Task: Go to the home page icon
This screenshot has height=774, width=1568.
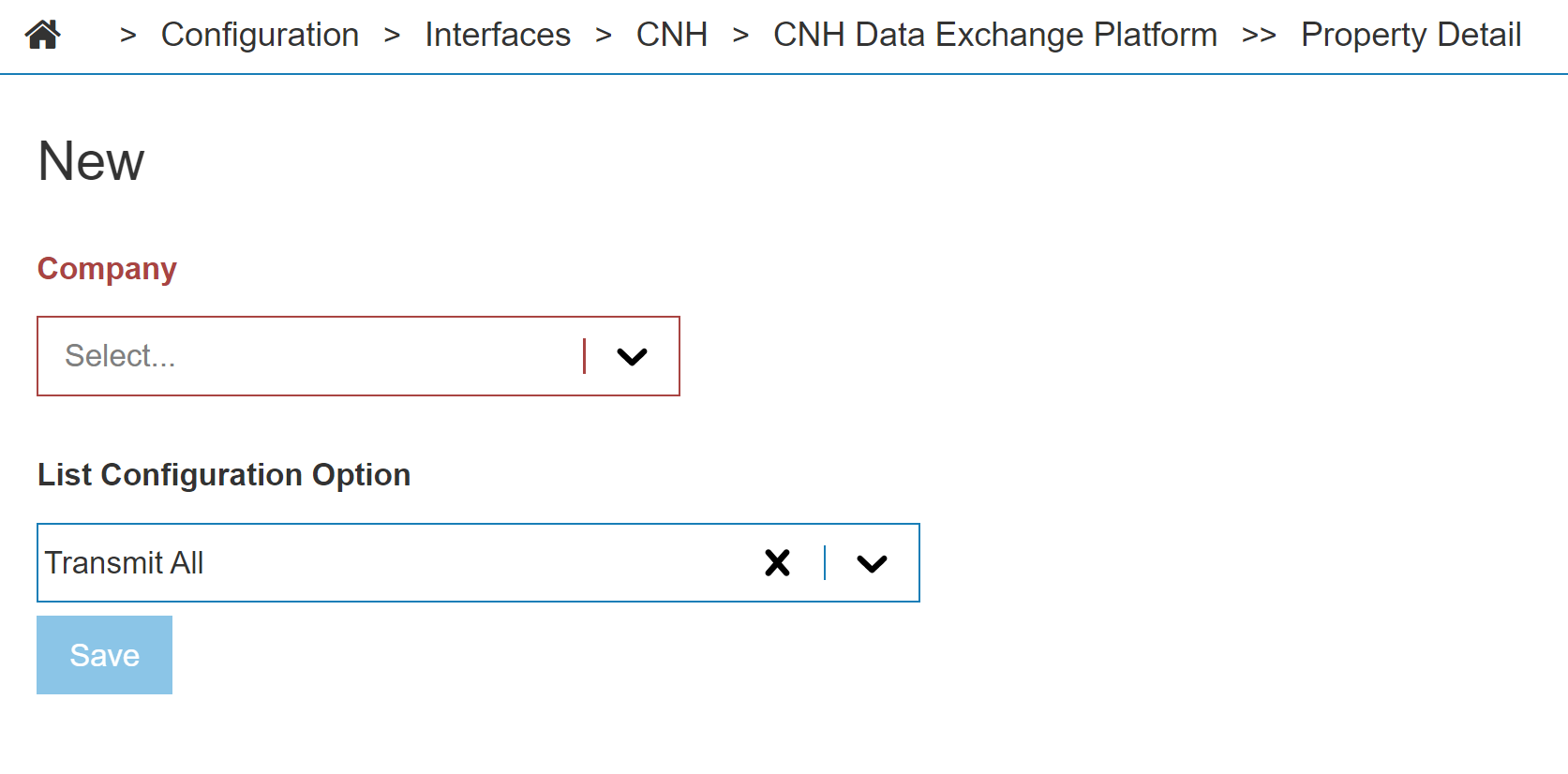Action: 43,35
